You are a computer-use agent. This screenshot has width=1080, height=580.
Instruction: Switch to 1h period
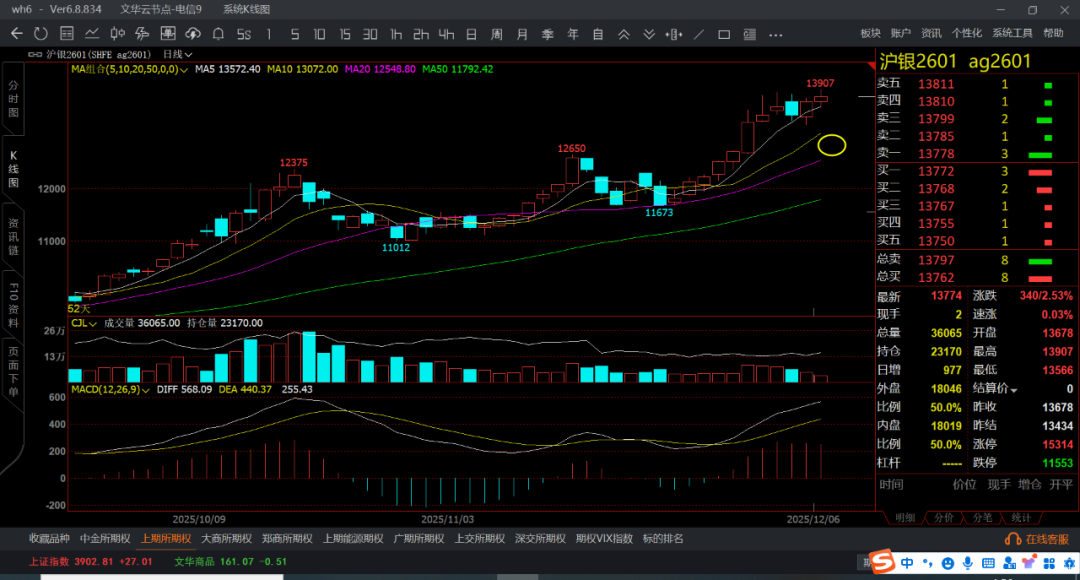(396, 34)
